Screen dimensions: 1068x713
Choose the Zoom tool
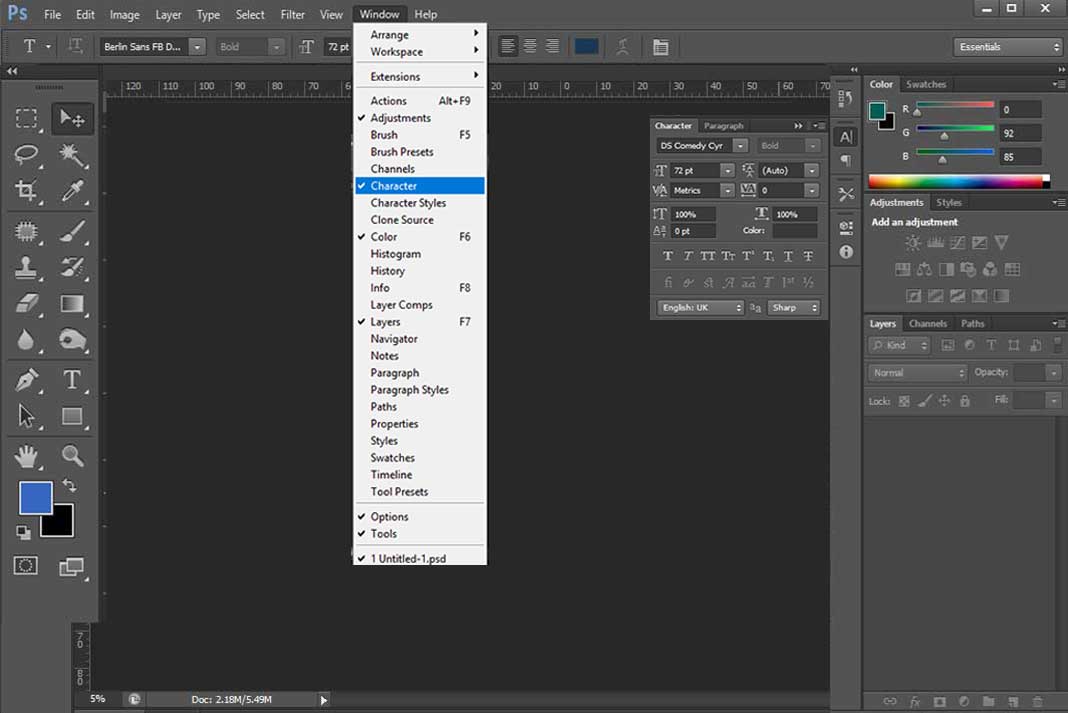pos(71,456)
